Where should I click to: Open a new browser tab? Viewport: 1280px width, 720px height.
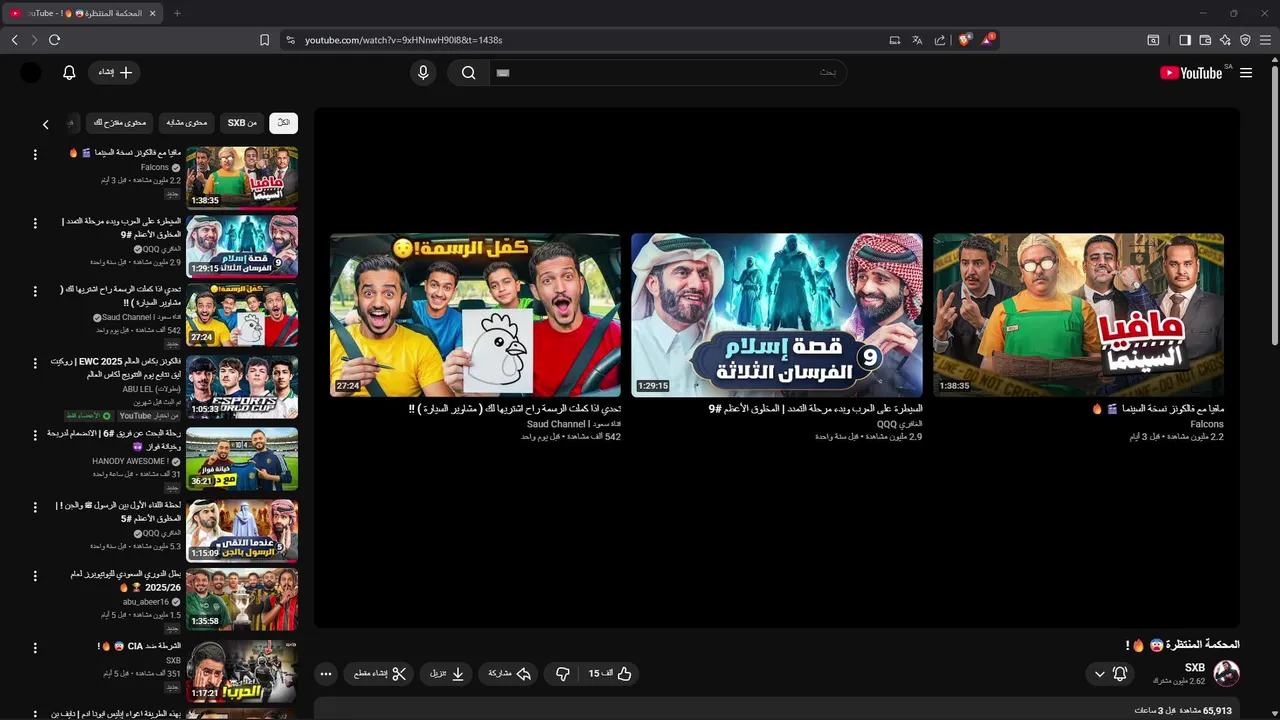coord(177,13)
